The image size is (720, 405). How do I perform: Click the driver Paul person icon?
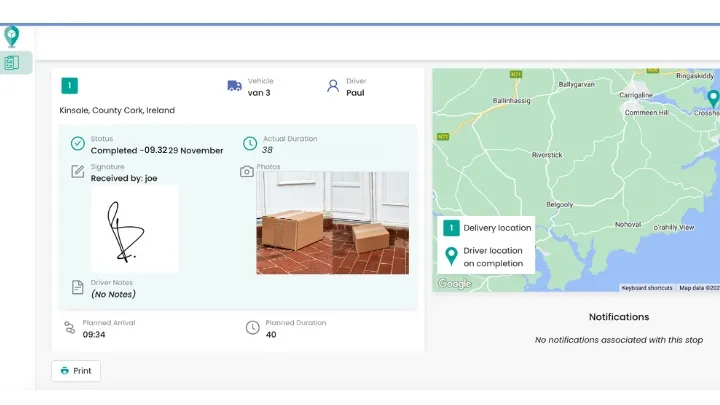[333, 86]
